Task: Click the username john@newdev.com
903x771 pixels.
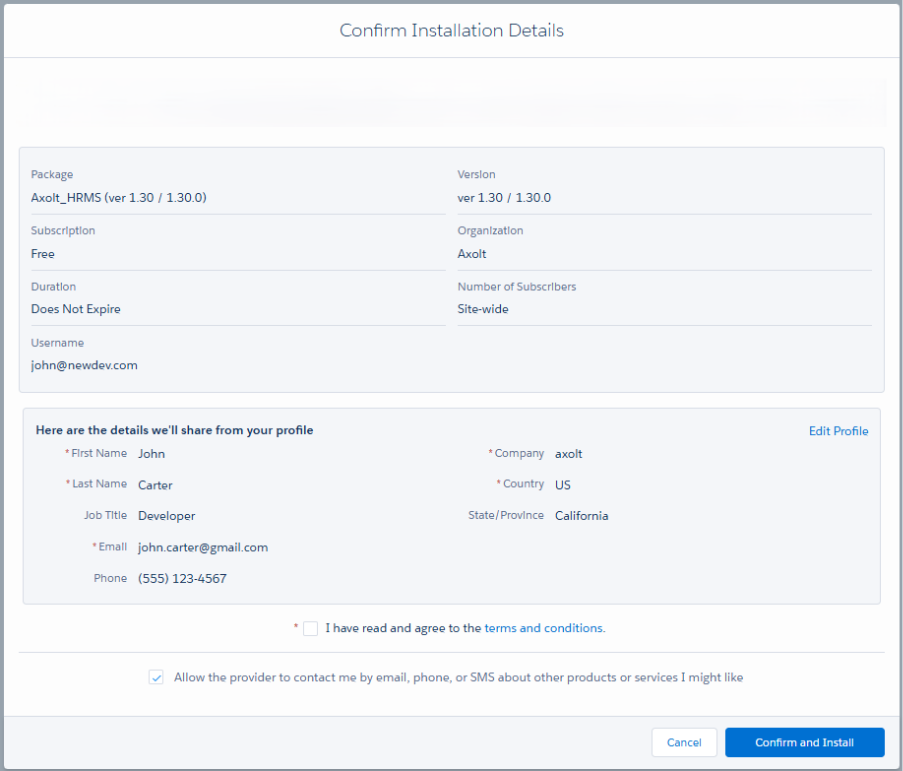Action: click(x=84, y=366)
